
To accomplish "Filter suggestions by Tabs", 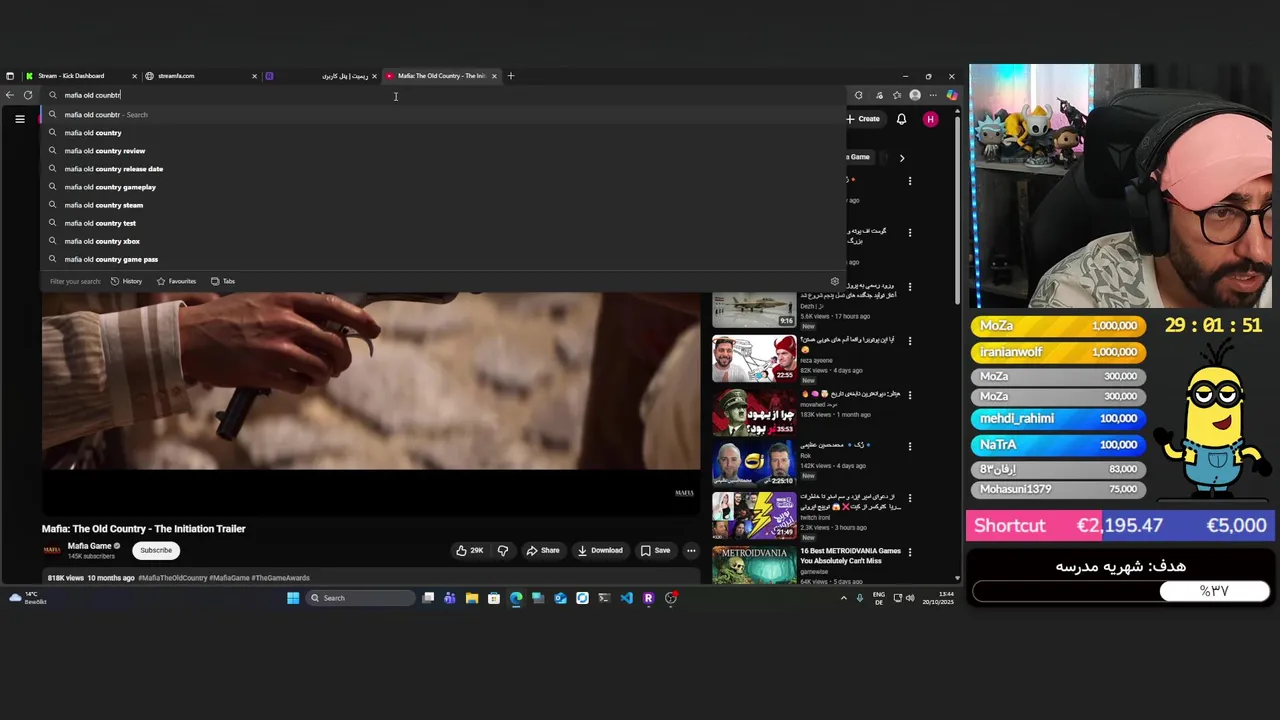I will (x=223, y=281).
